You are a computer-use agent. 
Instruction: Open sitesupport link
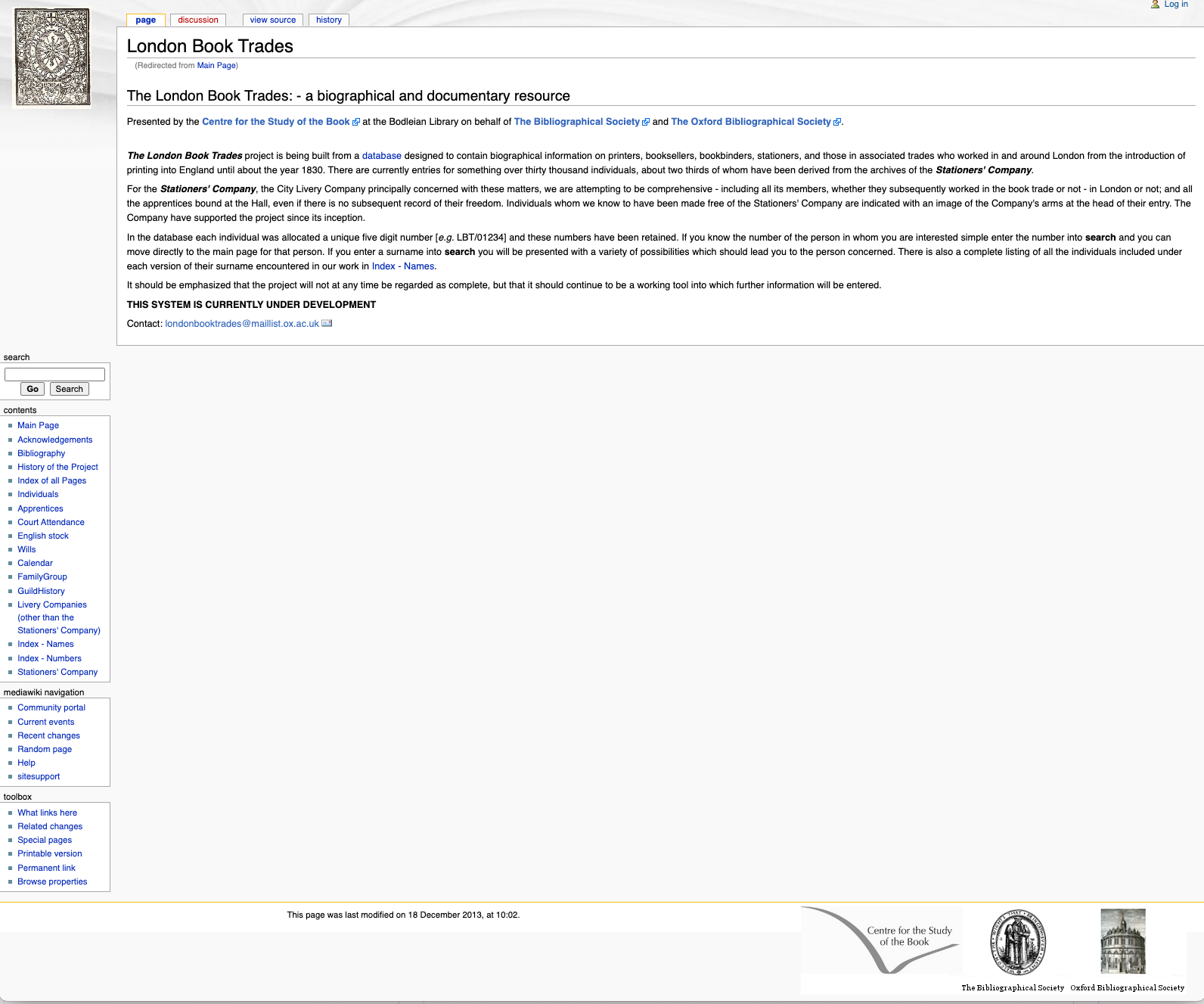click(39, 776)
